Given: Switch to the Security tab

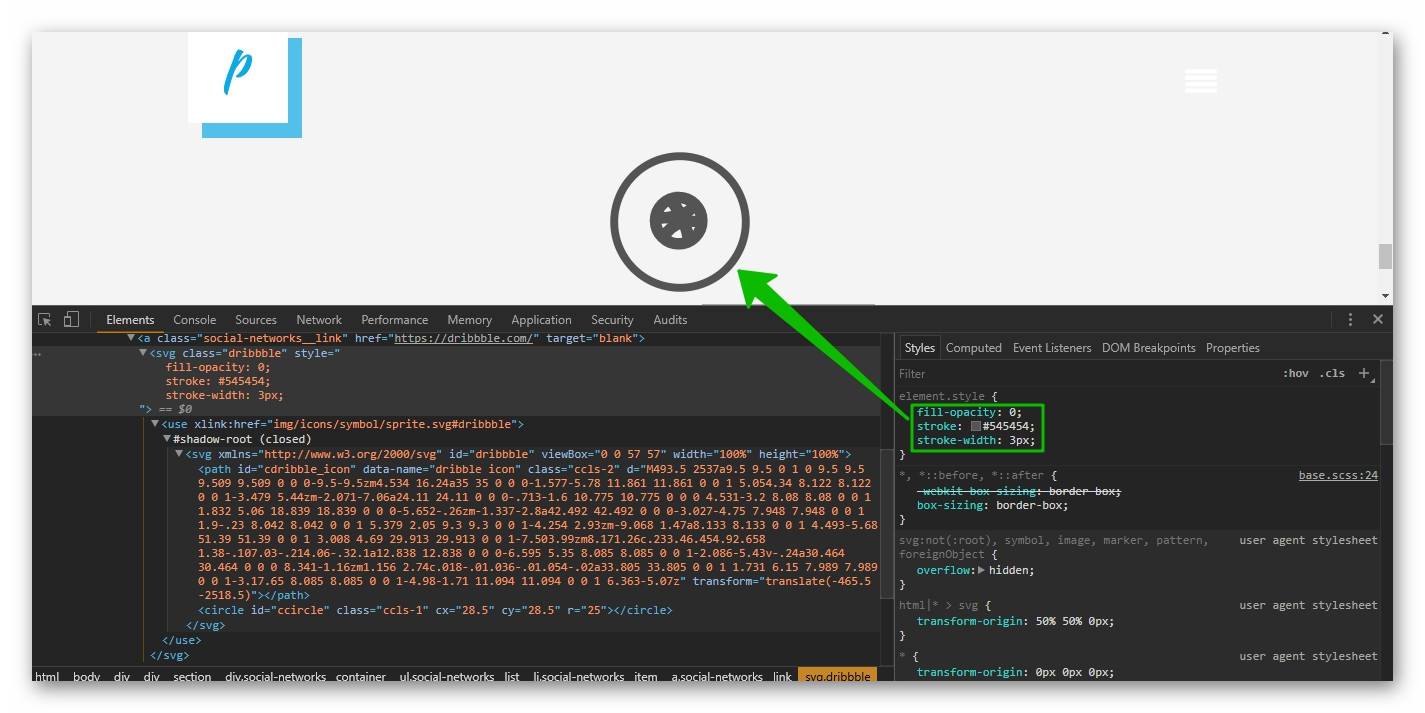Looking at the screenshot, I should [612, 320].
